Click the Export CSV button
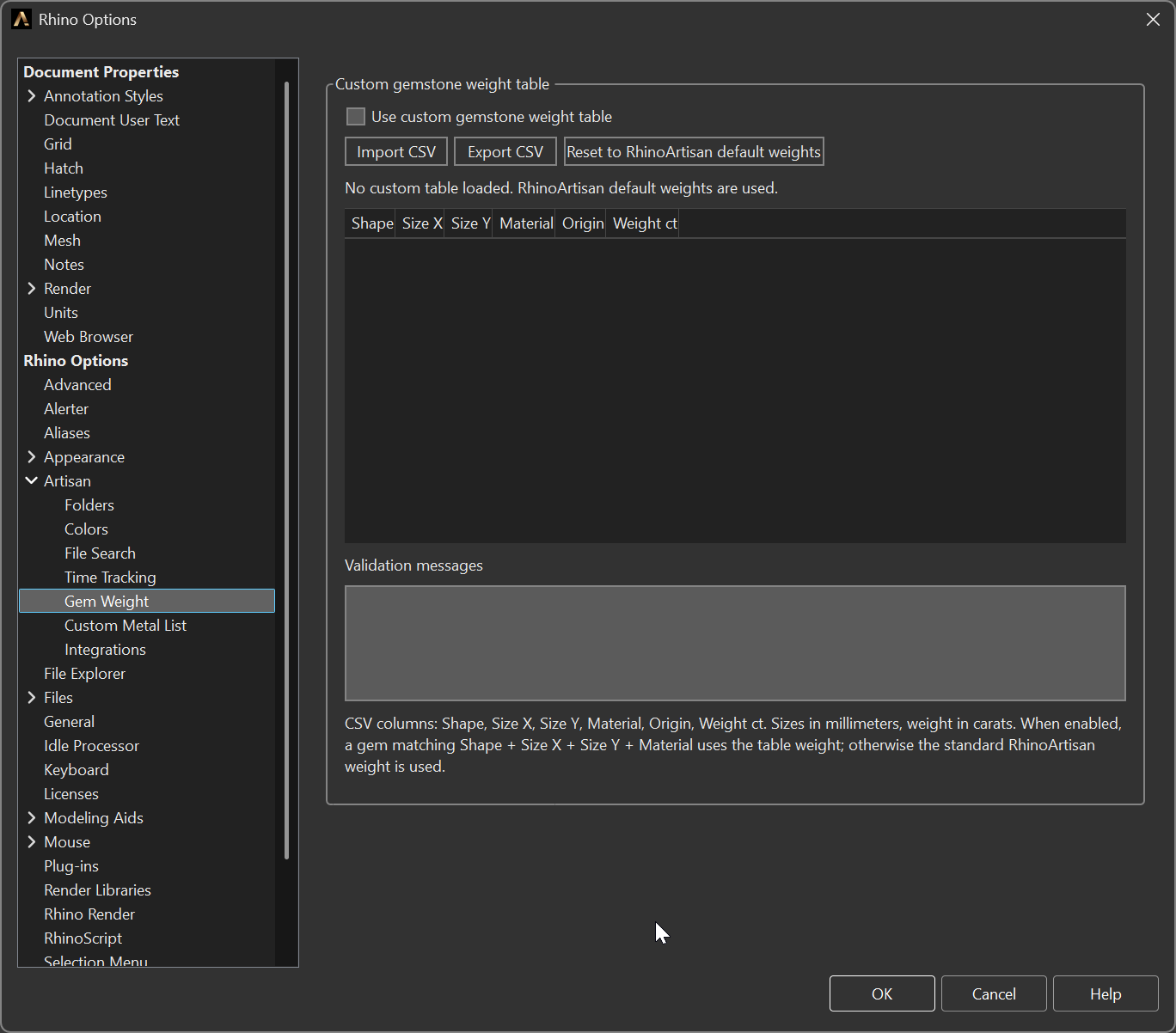This screenshot has height=1033, width=1176. click(x=505, y=151)
